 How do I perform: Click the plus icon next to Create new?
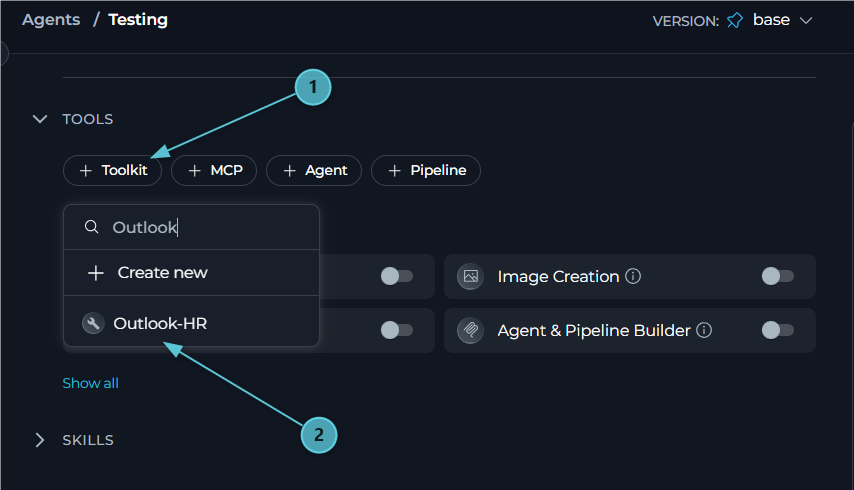click(x=96, y=273)
